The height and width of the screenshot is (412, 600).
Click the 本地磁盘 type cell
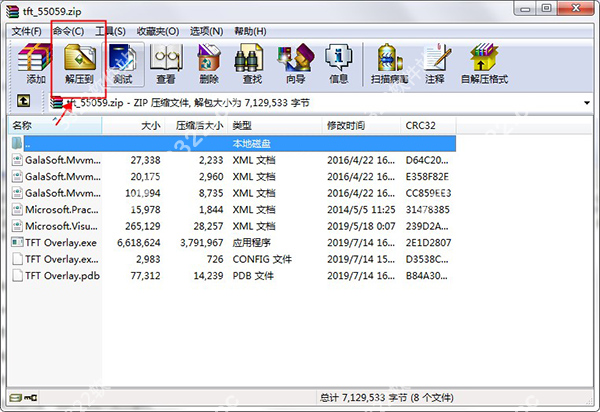251,143
